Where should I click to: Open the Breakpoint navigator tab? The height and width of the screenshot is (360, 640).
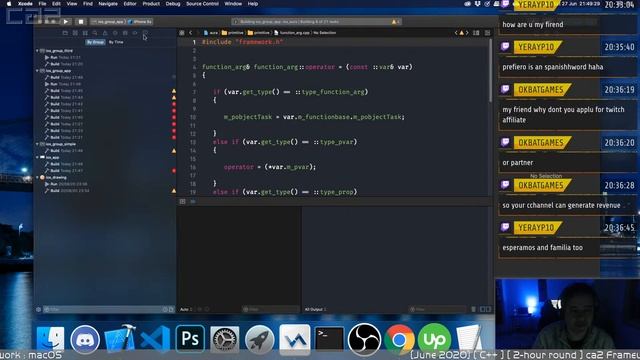point(135,33)
